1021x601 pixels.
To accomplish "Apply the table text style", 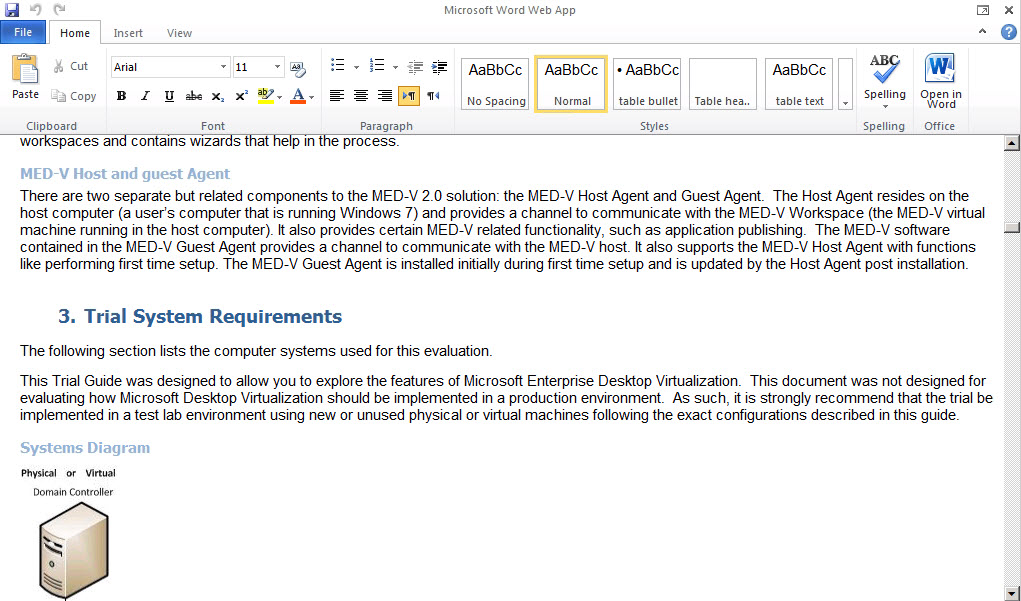I will tap(799, 84).
